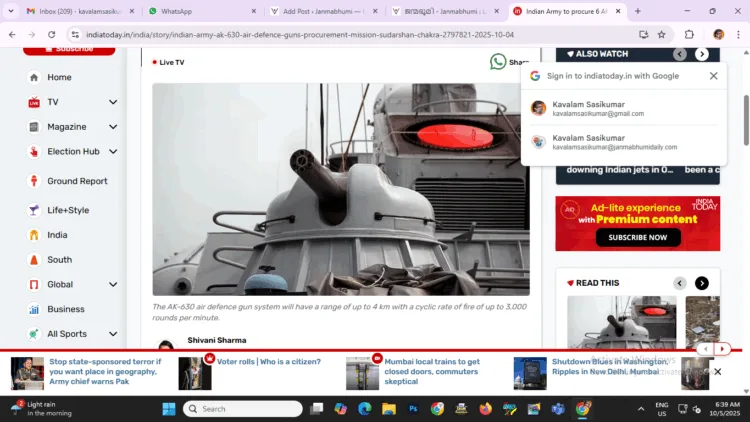Click the Windows Start button
Viewport: 750px width, 422px height.
168,408
